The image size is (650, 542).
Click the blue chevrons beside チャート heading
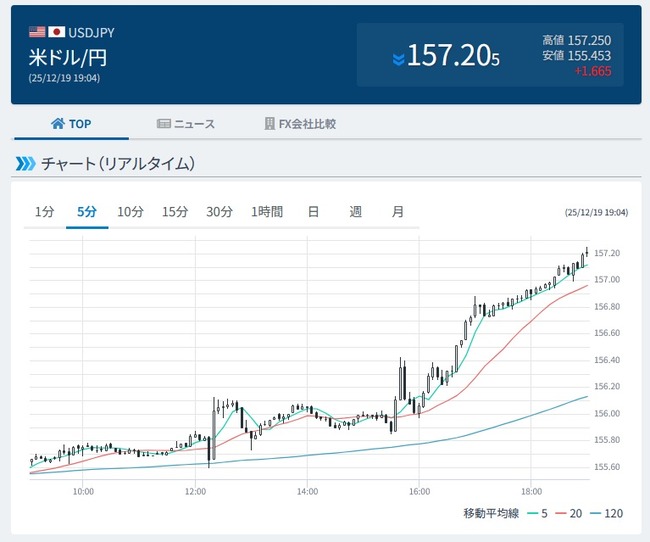pyautogui.click(x=25, y=163)
